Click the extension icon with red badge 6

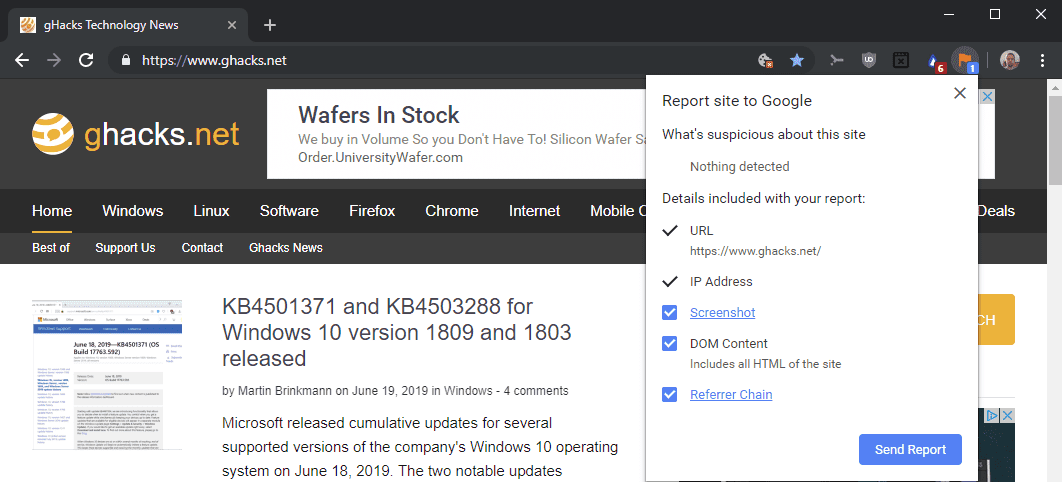935,62
